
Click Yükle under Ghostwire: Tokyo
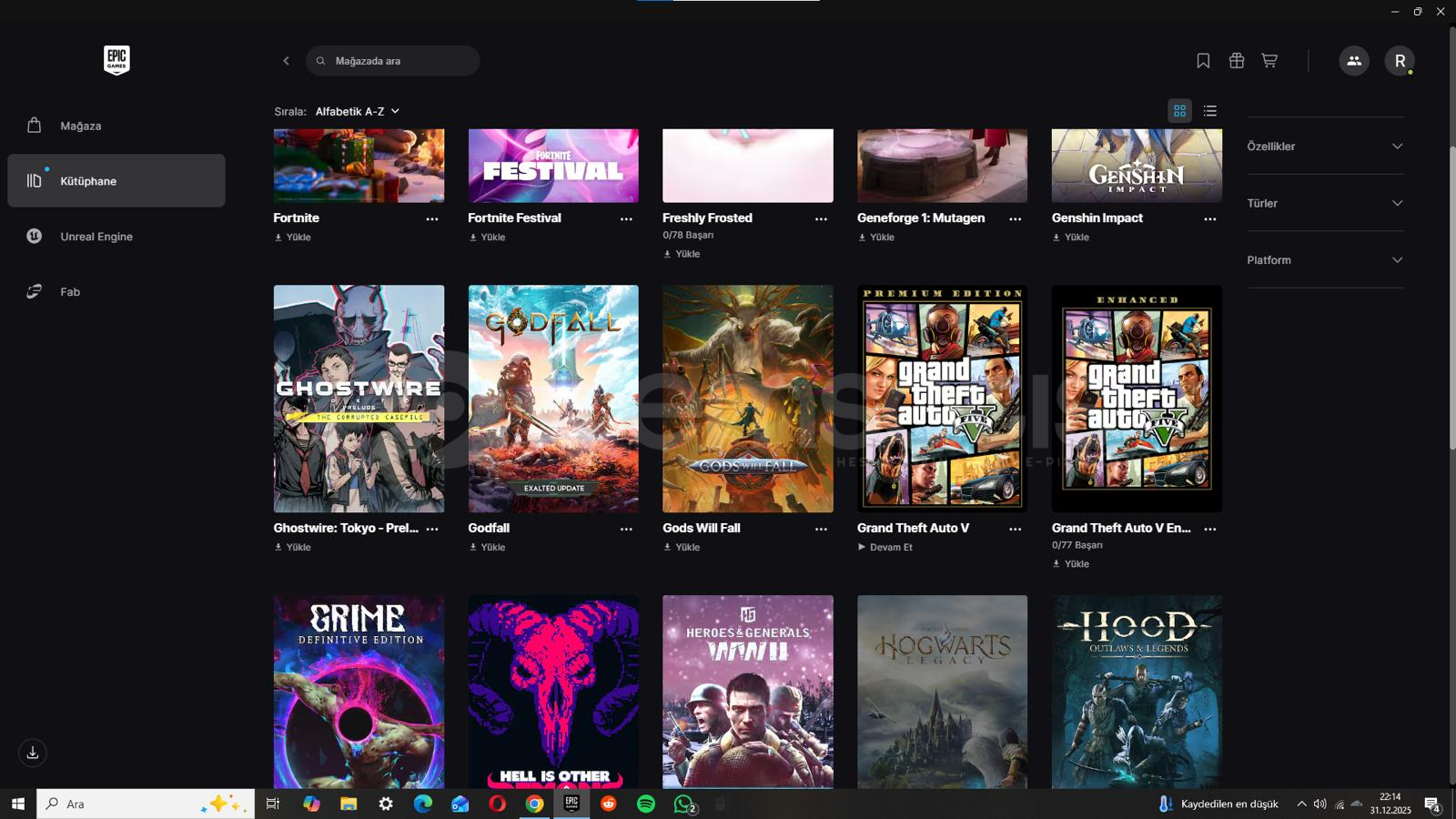(x=293, y=548)
